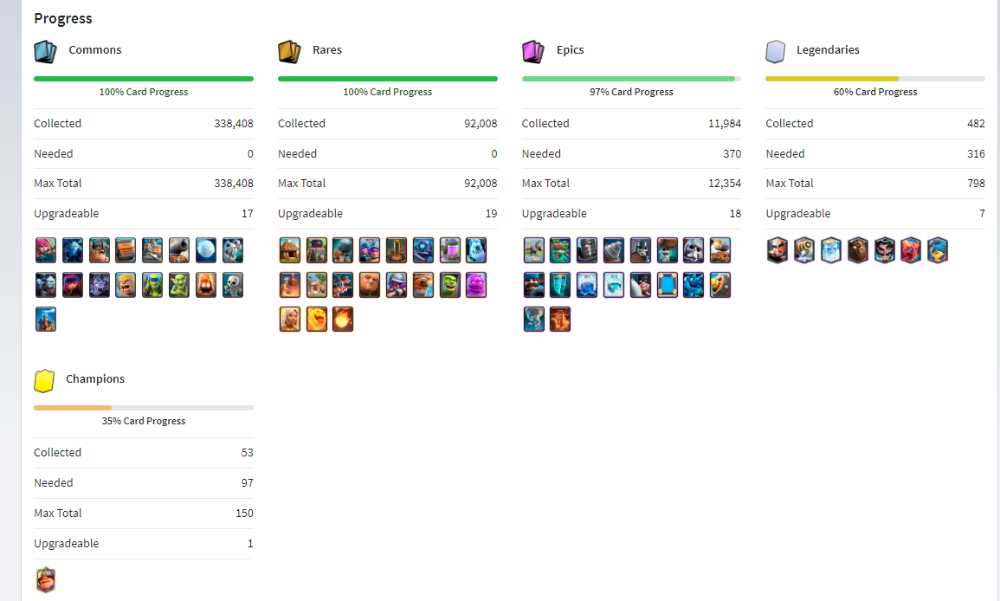1000x601 pixels.
Task: Click the Rares 100% progress bar
Action: pos(388,79)
